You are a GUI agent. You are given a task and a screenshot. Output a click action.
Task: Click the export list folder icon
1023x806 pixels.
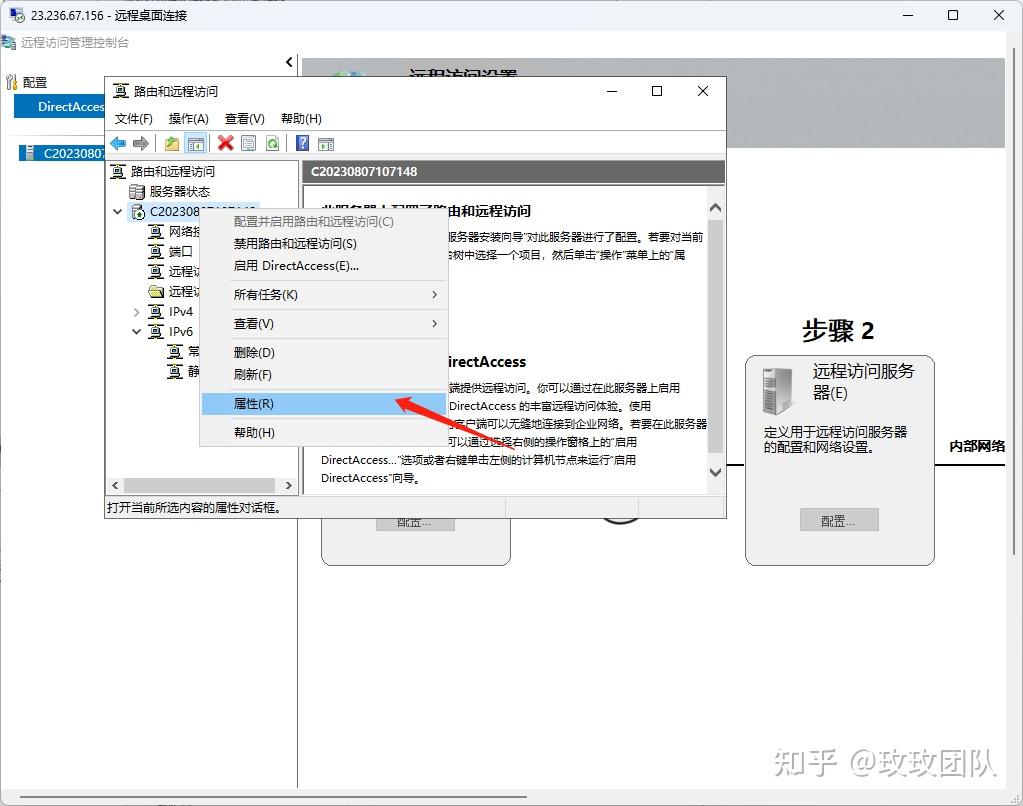pyautogui.click(x=170, y=143)
